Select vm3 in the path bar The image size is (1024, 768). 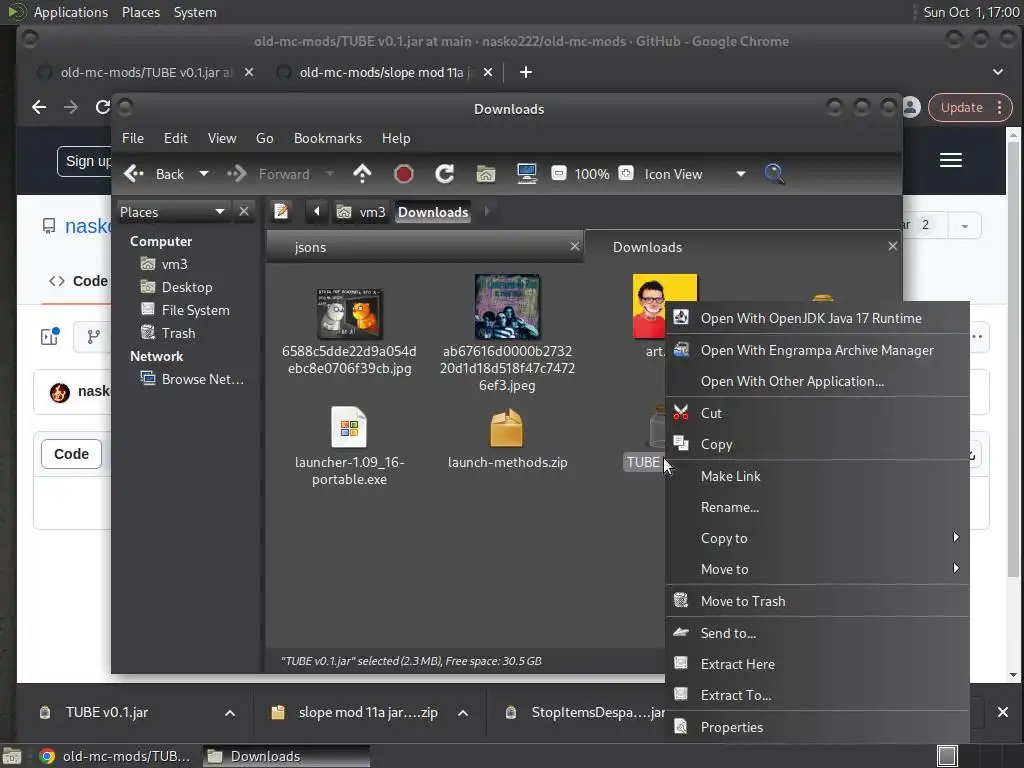360,212
